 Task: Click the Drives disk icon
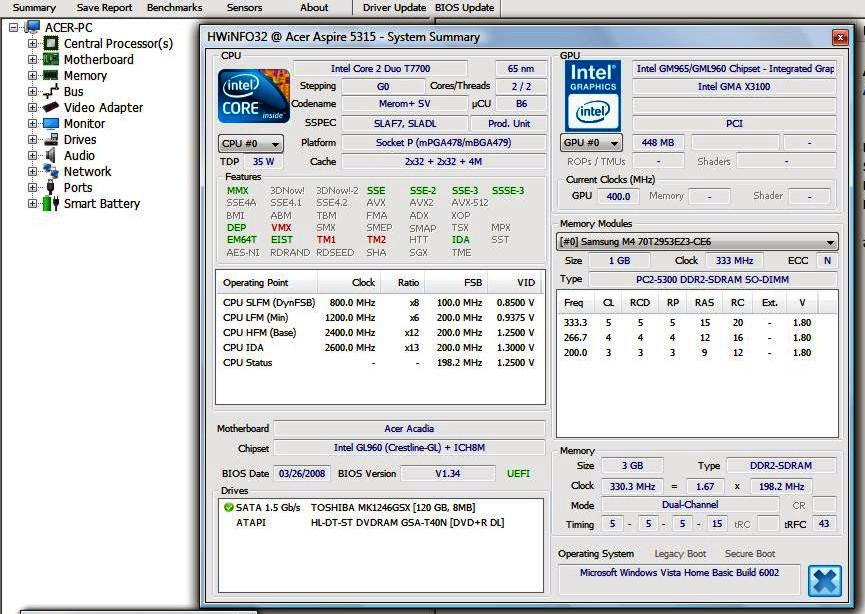click(x=51, y=139)
